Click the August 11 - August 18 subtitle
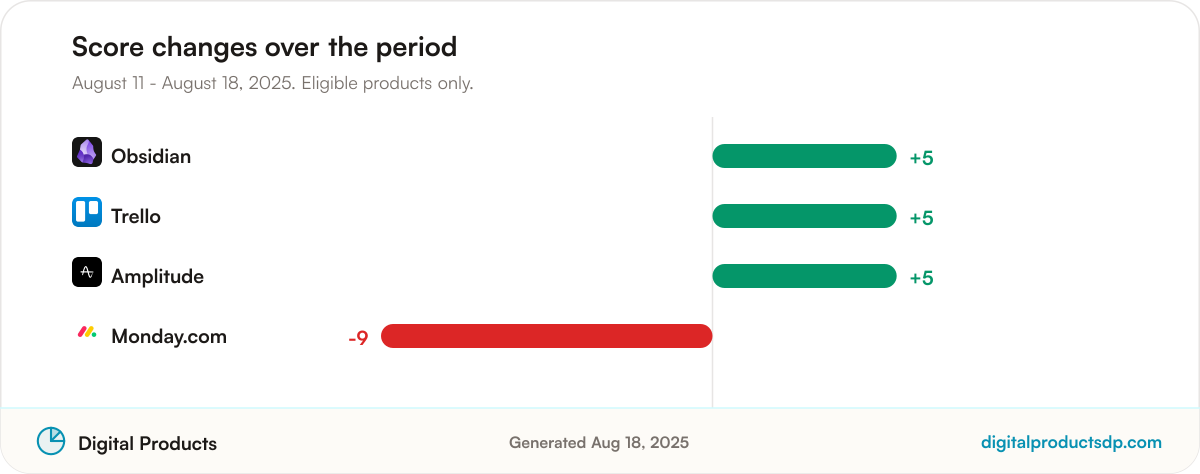 tap(272, 83)
